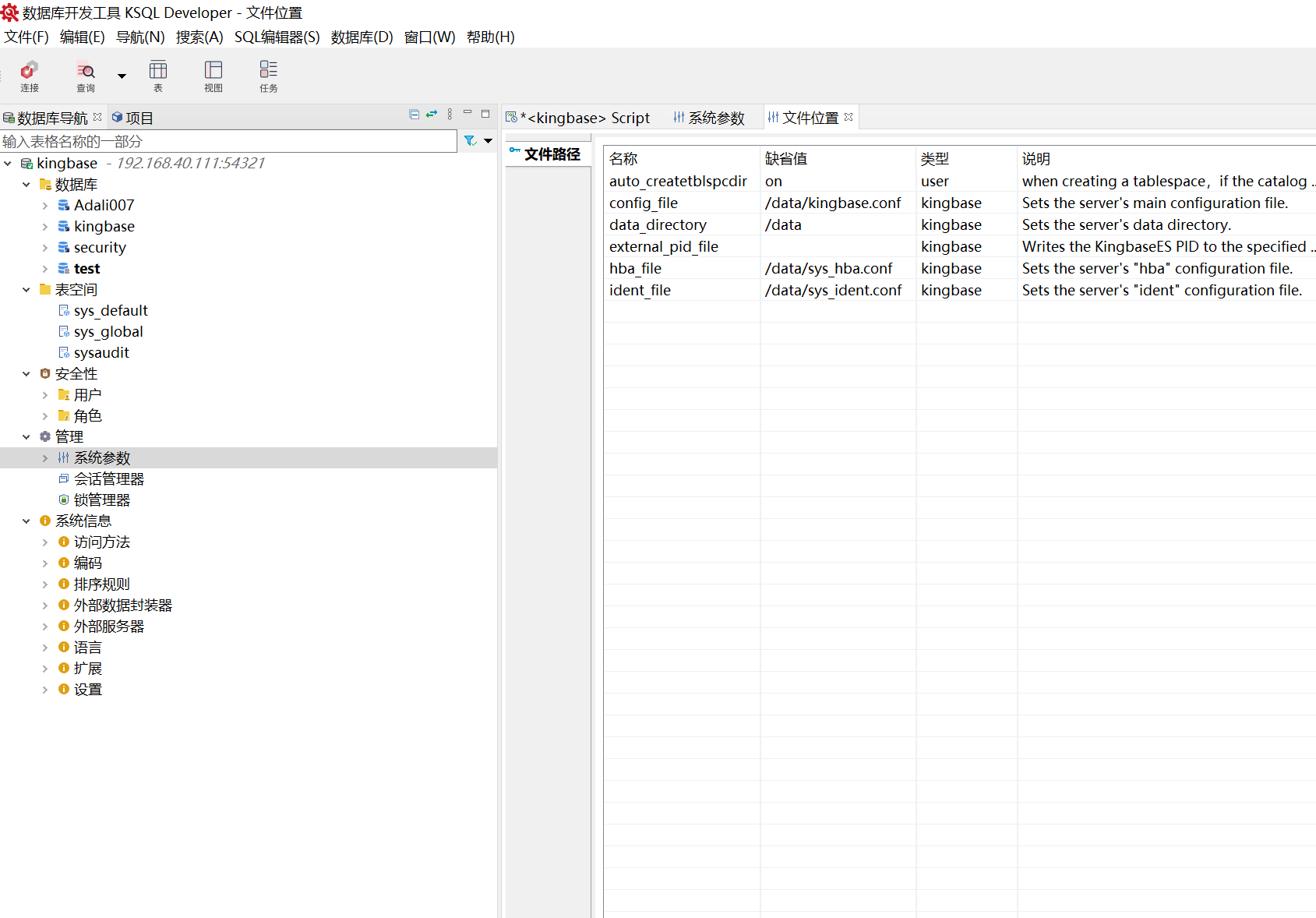
Task: Click the 连接 (Connect) toolbar icon
Action: coord(30,76)
